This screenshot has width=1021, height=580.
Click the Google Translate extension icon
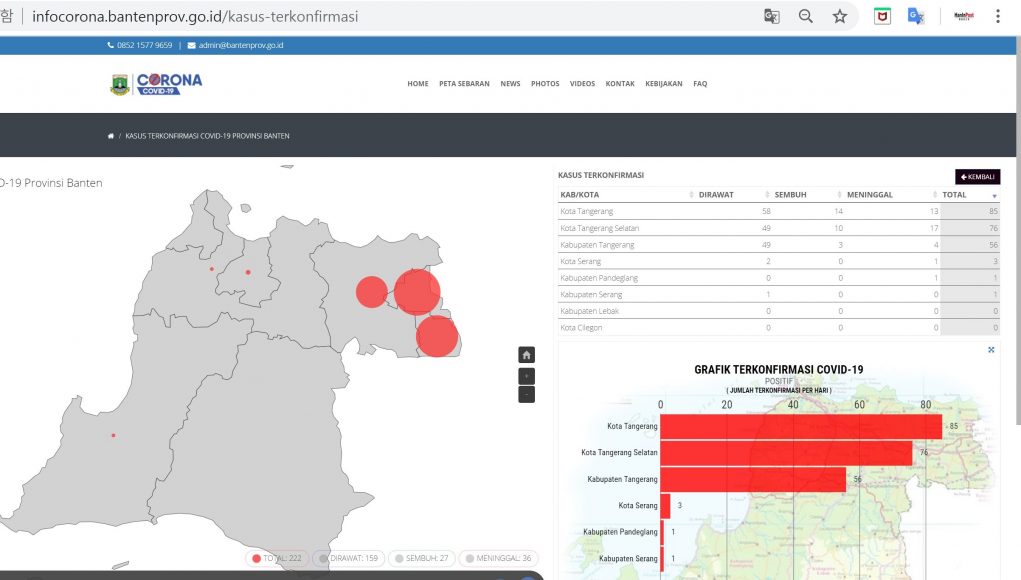coord(914,16)
